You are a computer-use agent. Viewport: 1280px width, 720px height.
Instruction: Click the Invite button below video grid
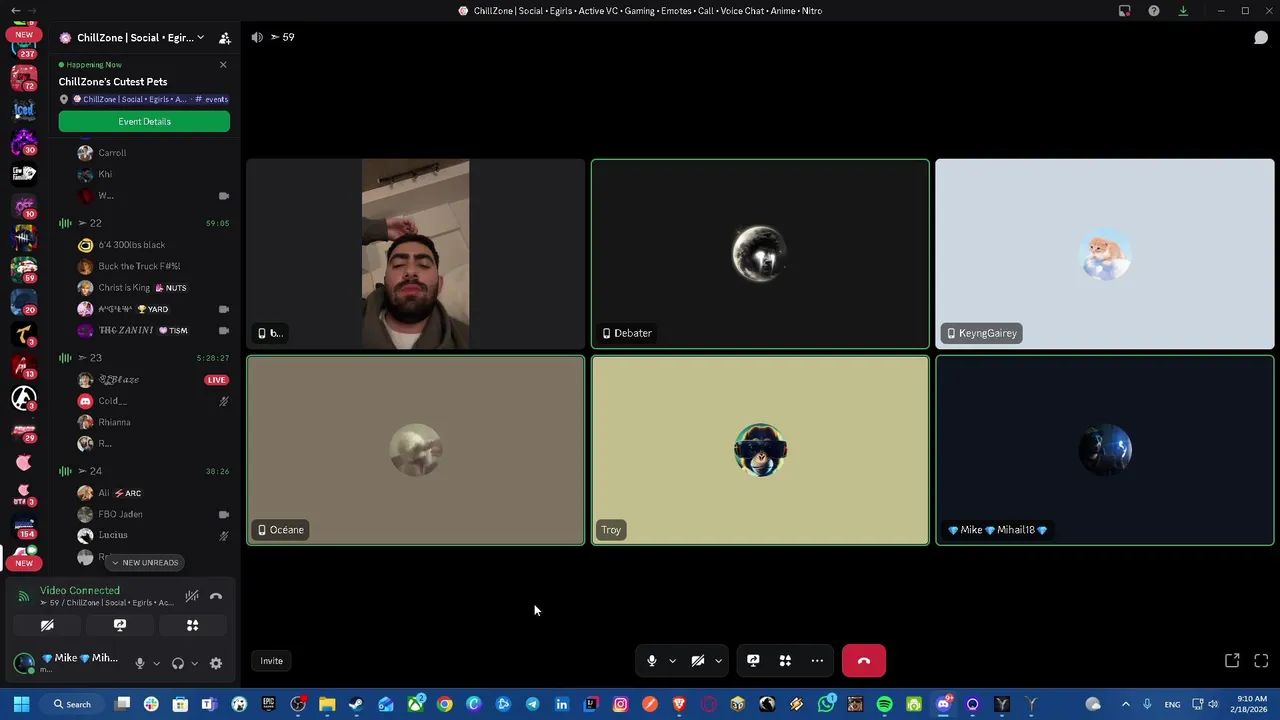[272, 661]
